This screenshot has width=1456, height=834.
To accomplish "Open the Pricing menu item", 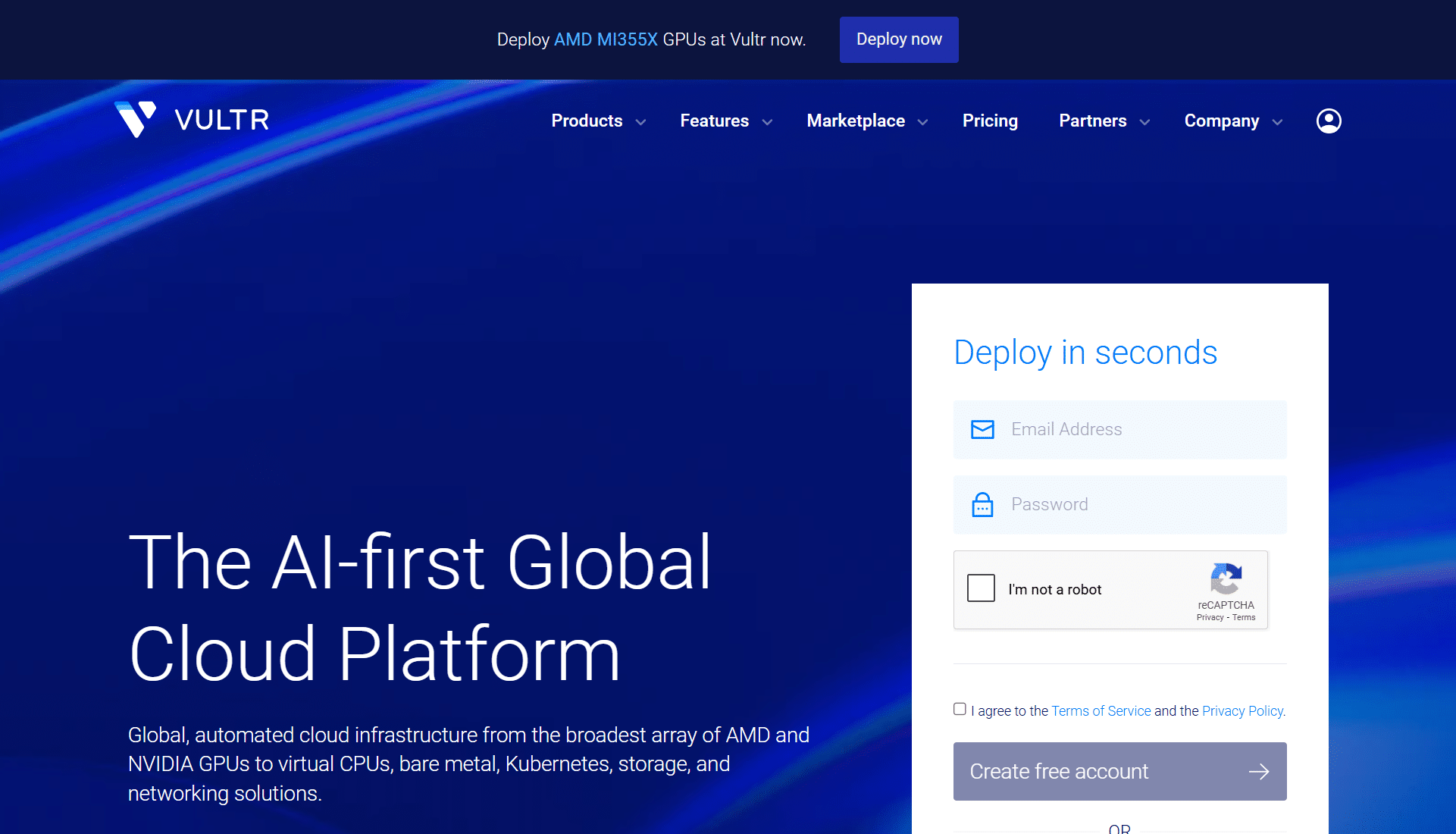I will (989, 121).
